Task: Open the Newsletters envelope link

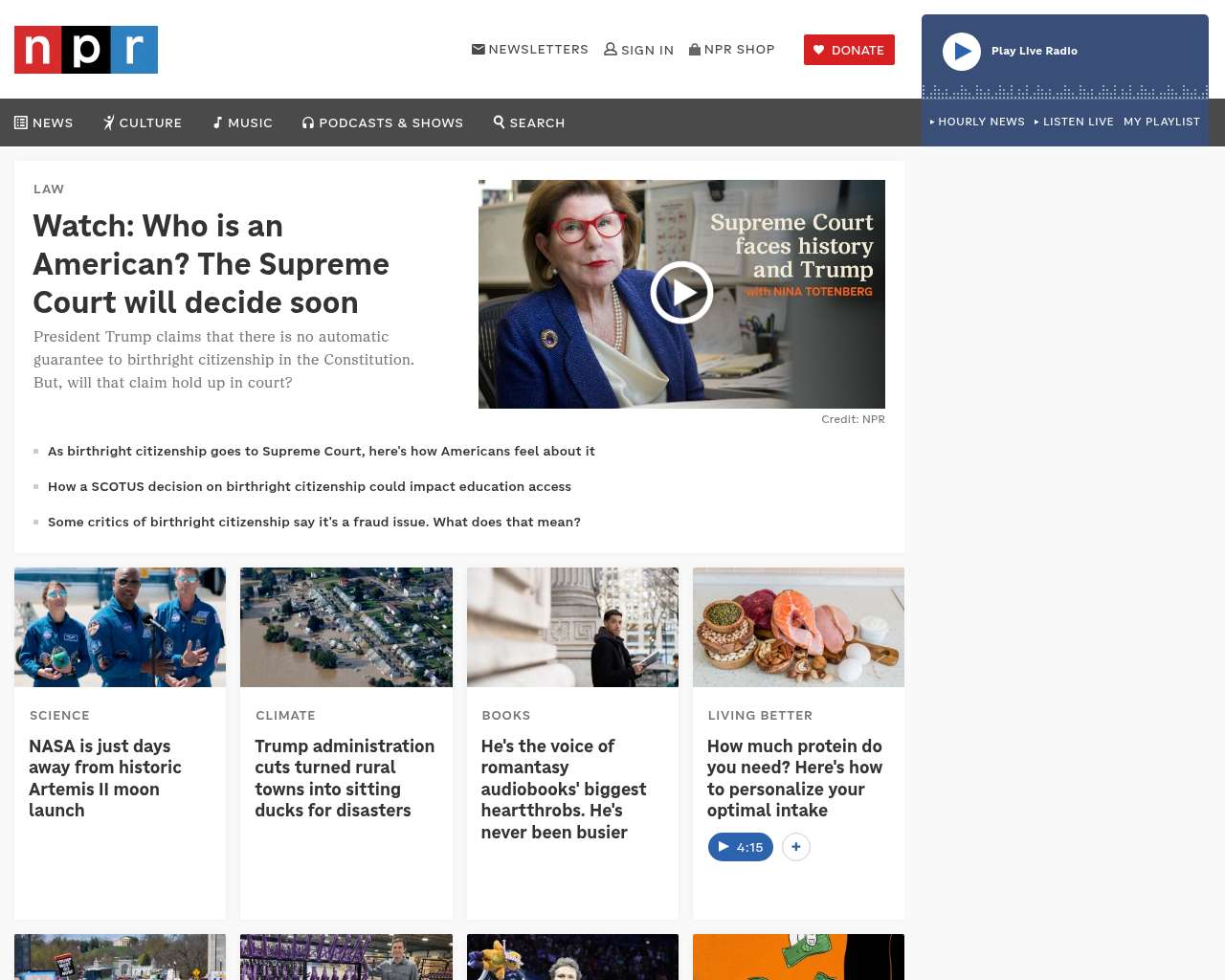Action: [530, 49]
